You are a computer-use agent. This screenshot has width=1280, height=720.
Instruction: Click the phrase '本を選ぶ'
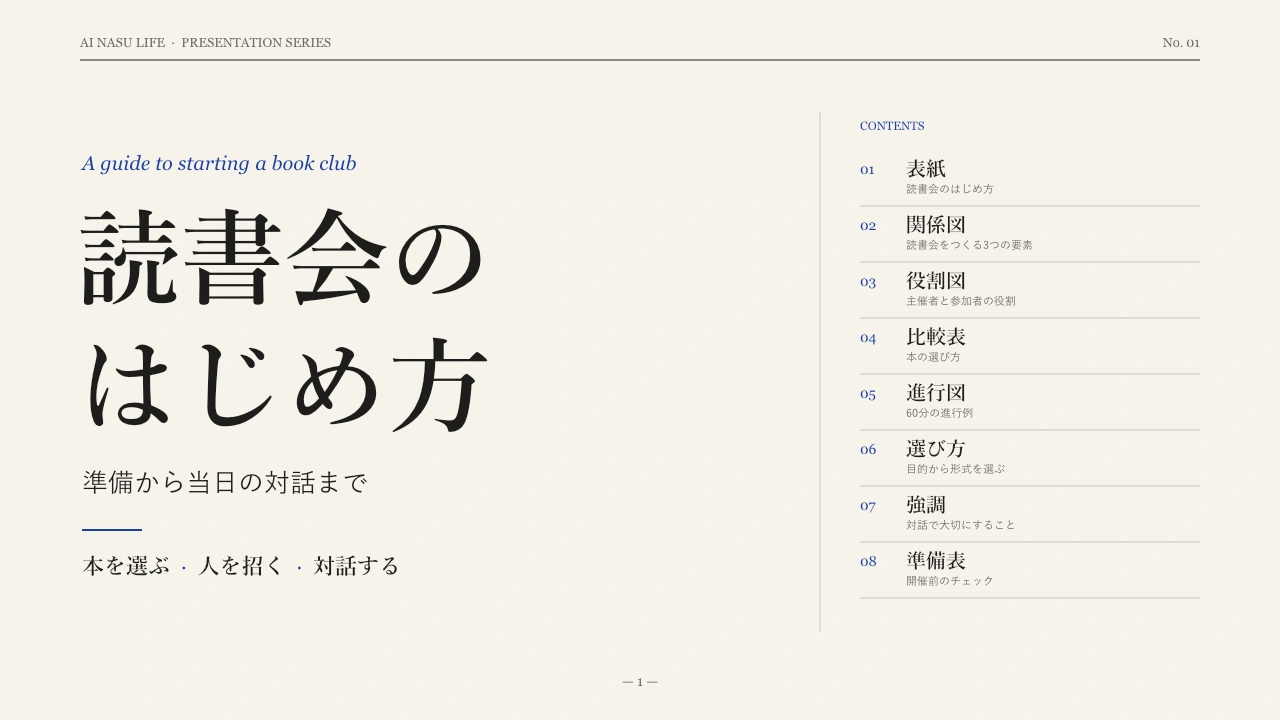(x=126, y=566)
